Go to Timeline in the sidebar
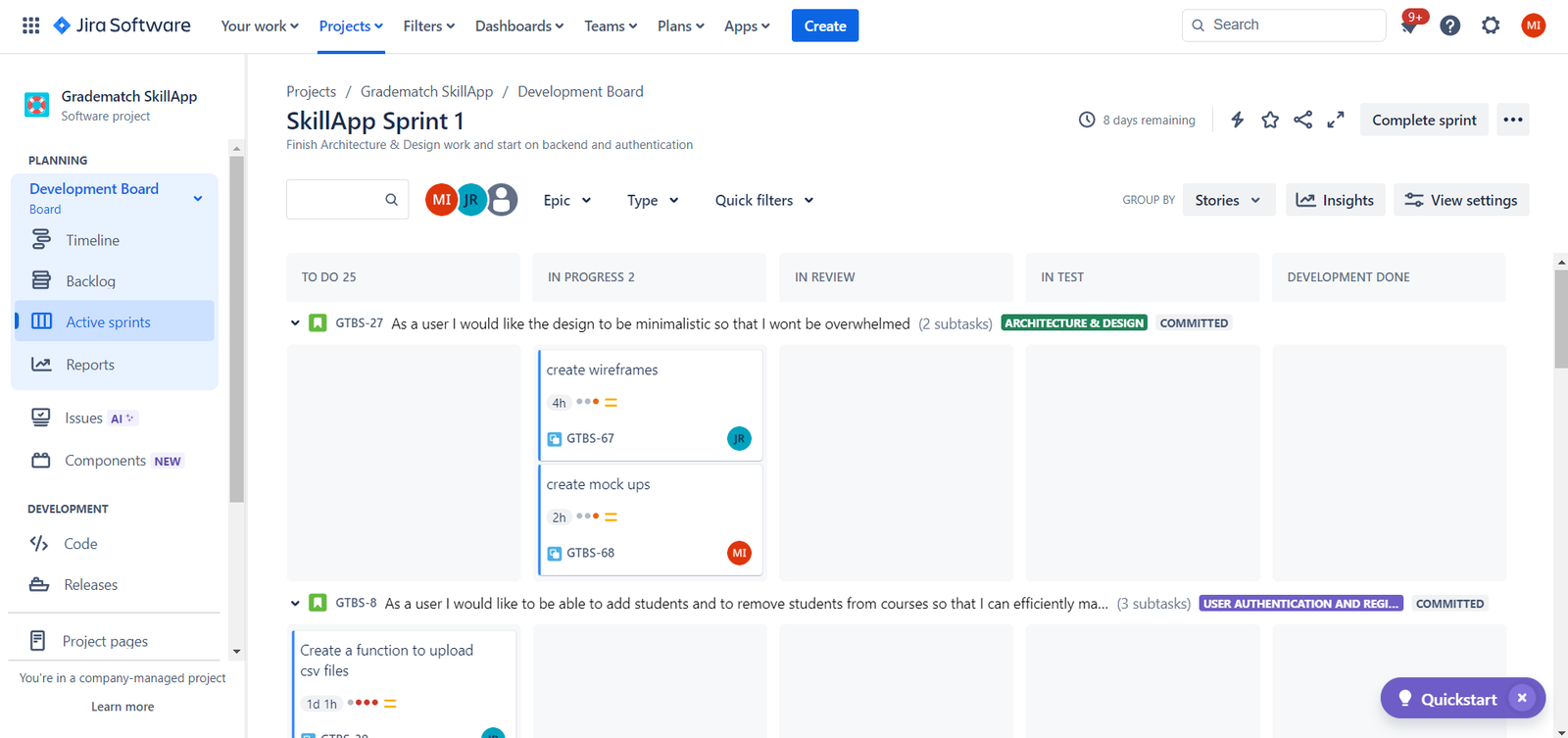The width and height of the screenshot is (1568, 738). (x=116, y=240)
